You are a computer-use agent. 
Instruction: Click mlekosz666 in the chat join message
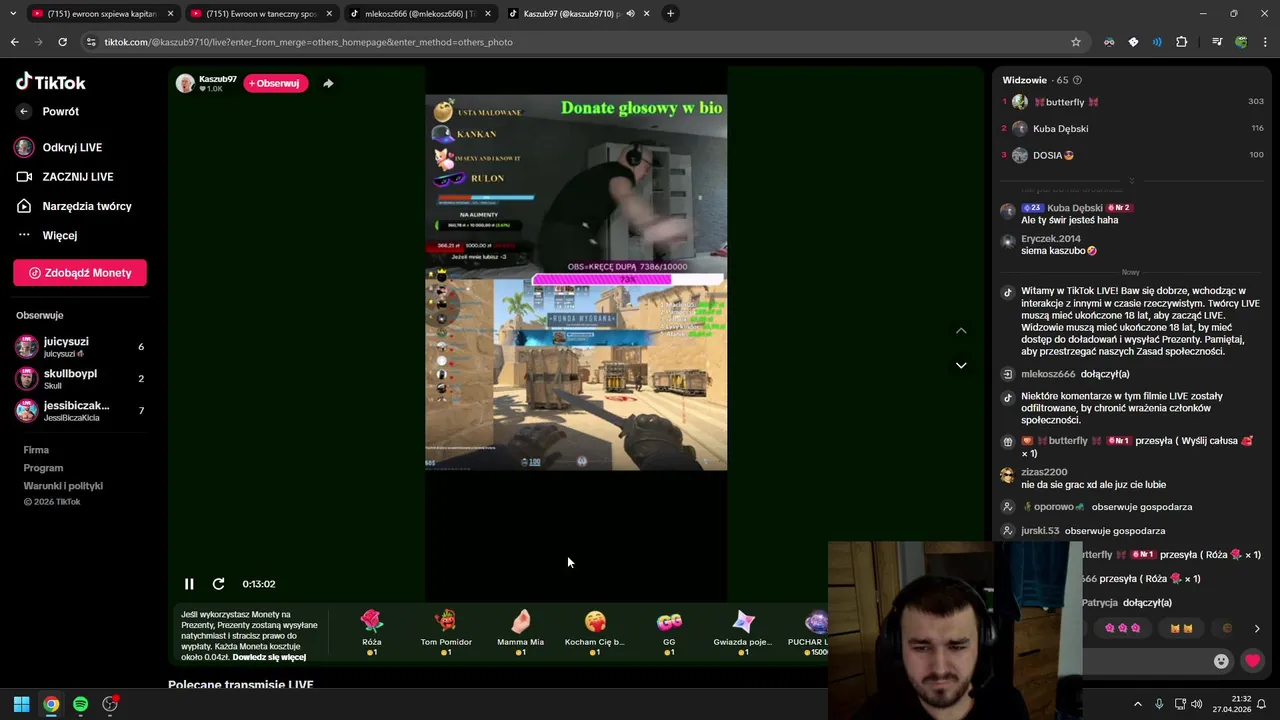coord(1048,374)
